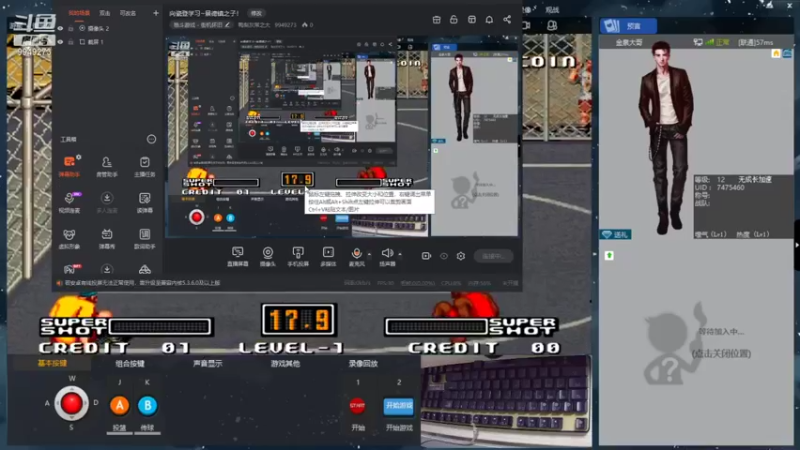
Task: Click the gift box icon in the top bar
Action: tap(436, 19)
